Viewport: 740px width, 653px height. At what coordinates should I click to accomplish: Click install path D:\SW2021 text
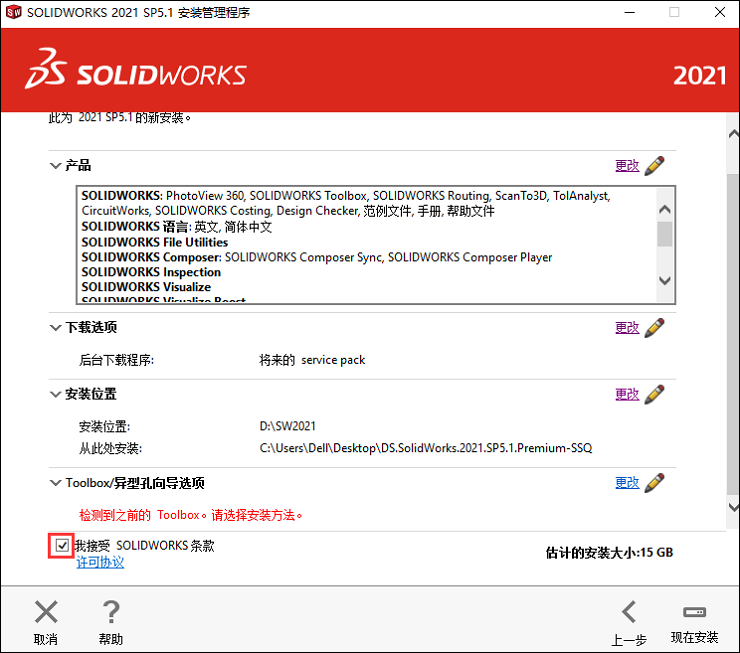click(x=287, y=426)
